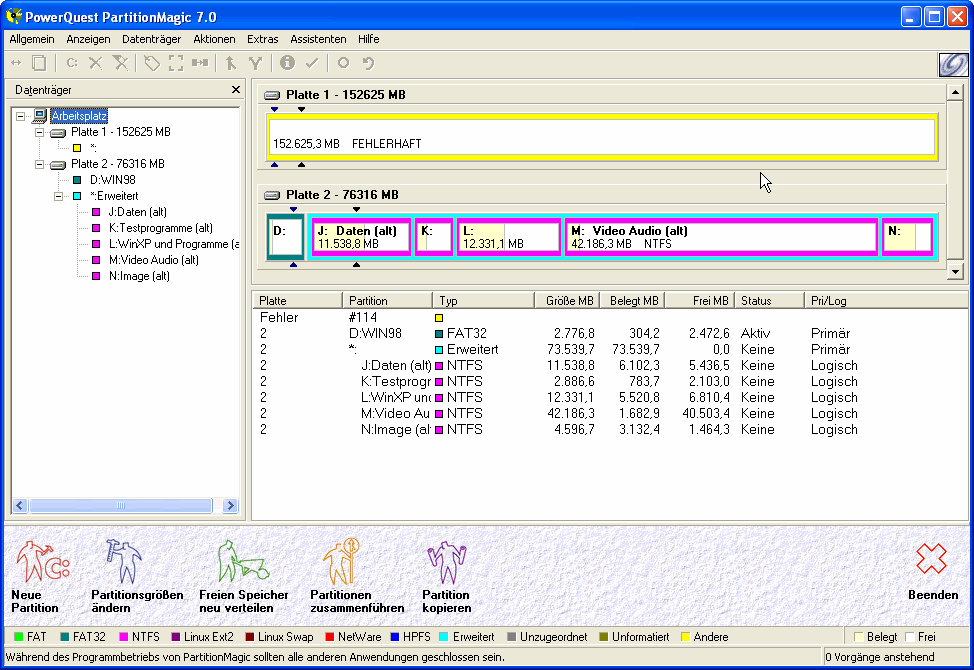Launch the Partition kopieren wizard
This screenshot has width=974, height=670.
447,577
